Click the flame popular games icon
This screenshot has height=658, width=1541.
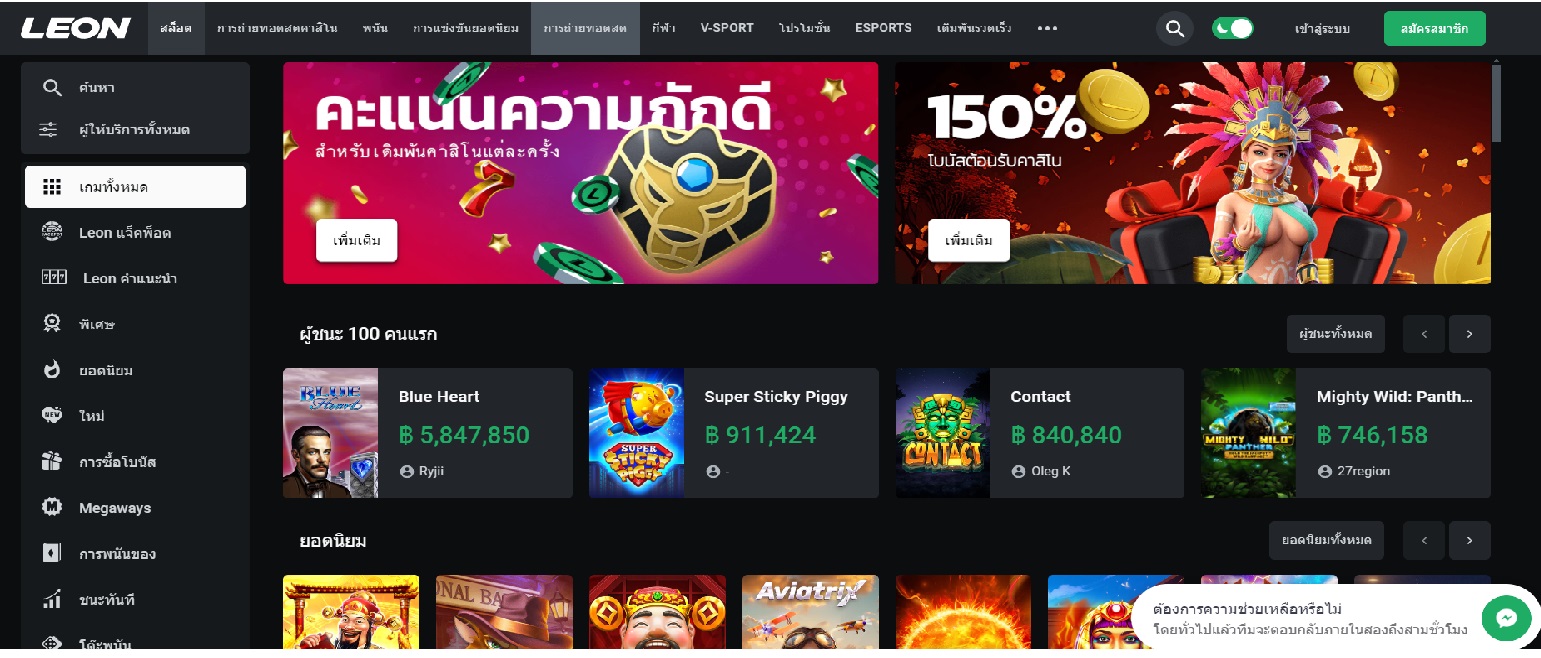(x=52, y=370)
